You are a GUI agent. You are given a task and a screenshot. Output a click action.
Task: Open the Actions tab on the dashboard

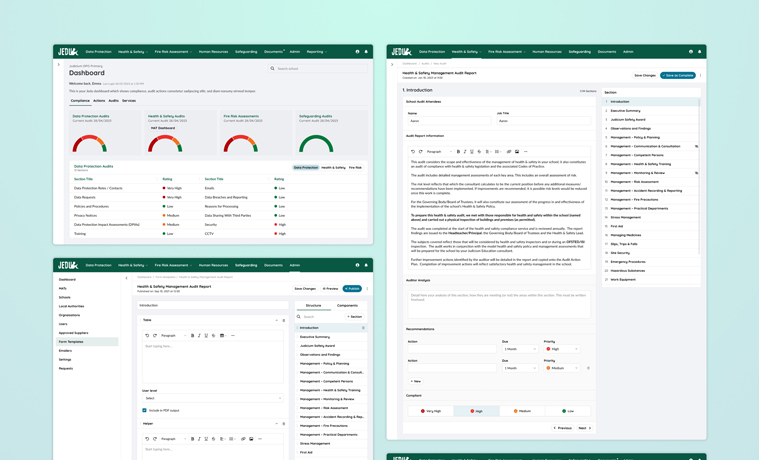99,101
